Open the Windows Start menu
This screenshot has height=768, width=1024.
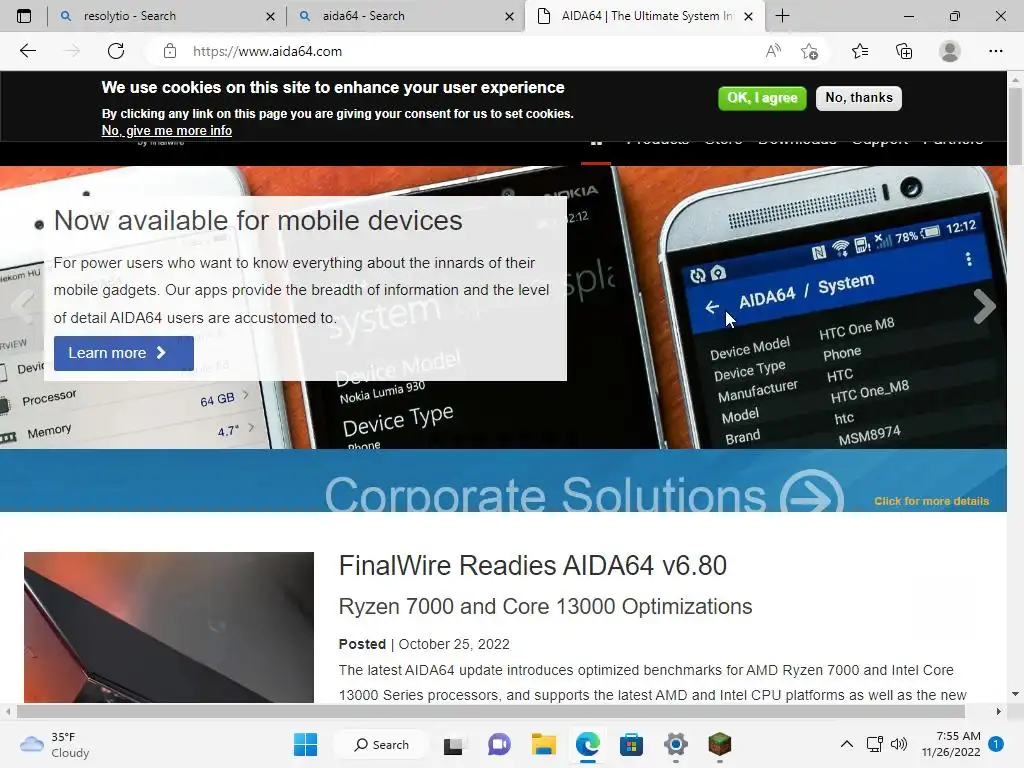click(x=305, y=744)
